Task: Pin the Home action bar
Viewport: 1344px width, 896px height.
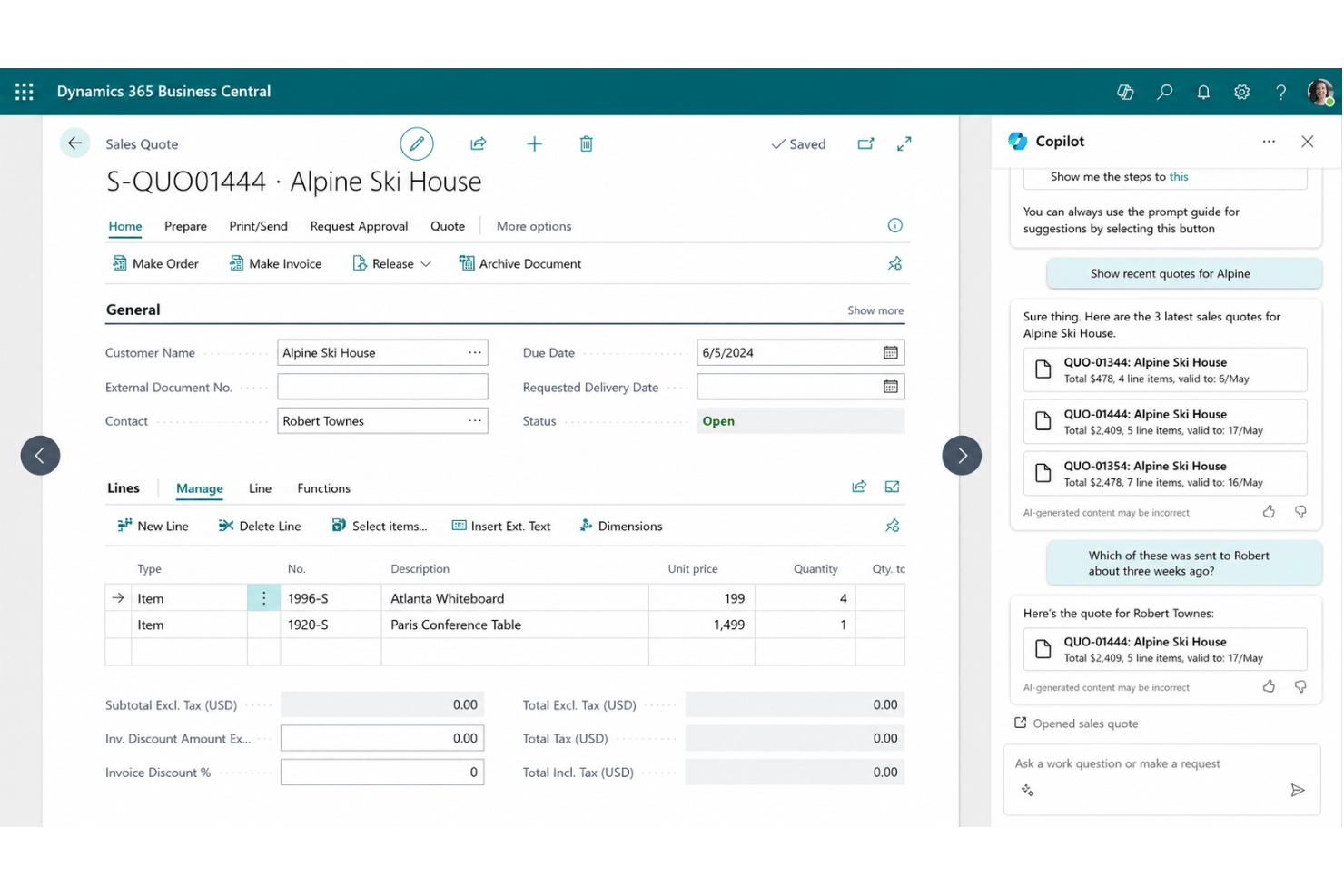Action: tap(894, 263)
